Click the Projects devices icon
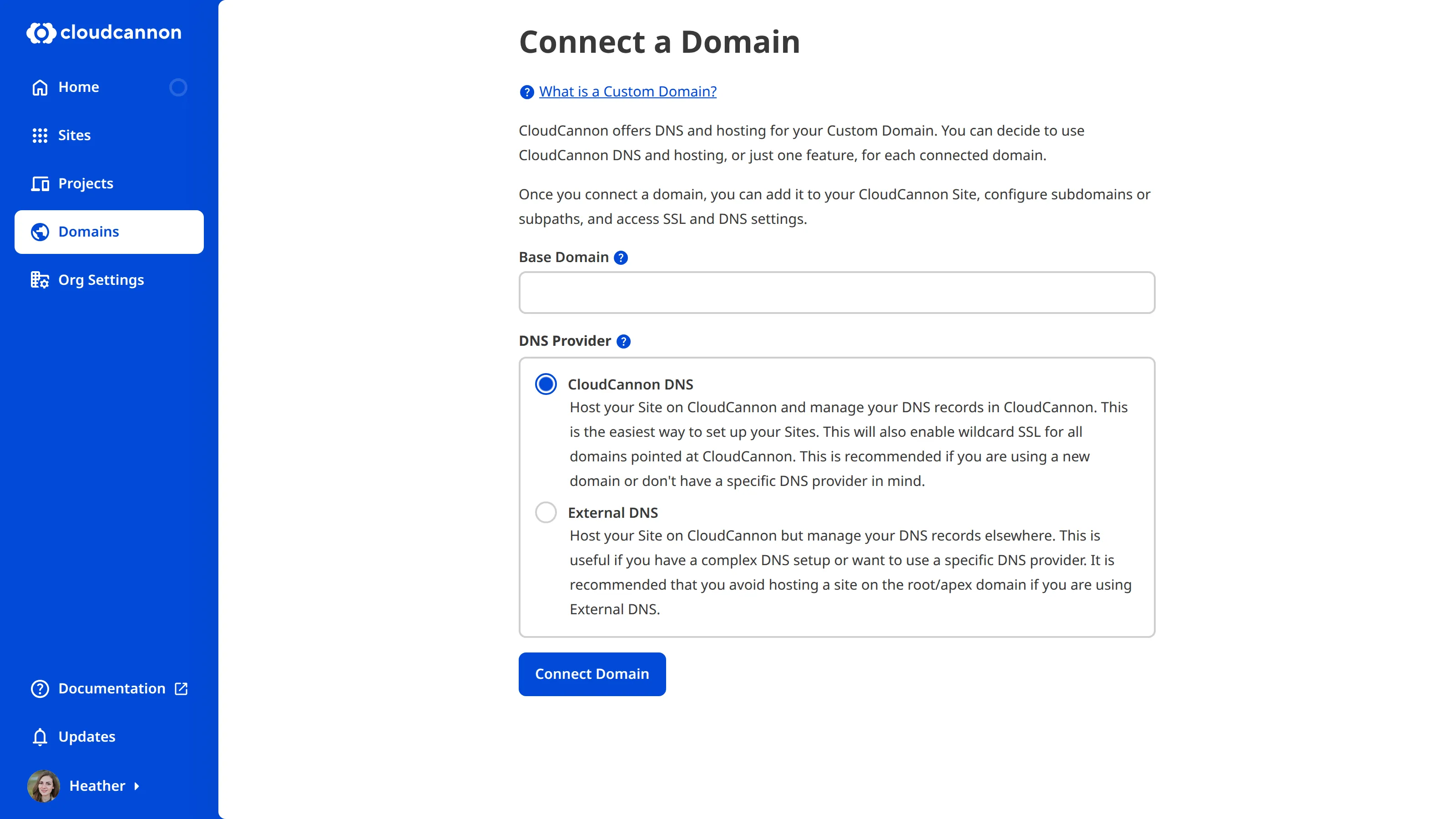Viewport: 1456px width, 819px height. point(40,184)
